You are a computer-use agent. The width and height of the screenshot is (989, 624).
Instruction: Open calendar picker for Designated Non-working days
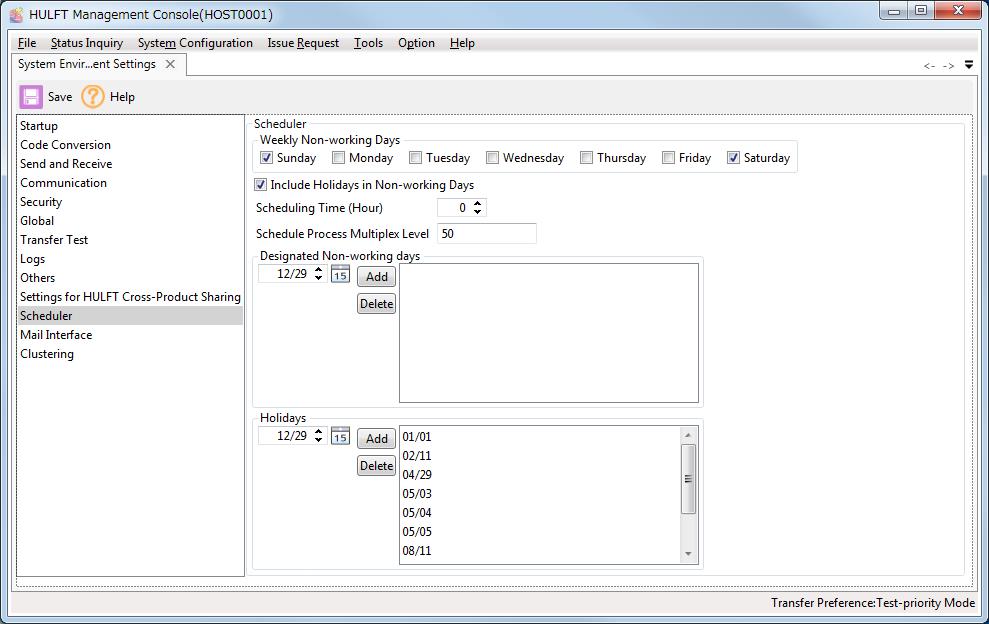340,274
